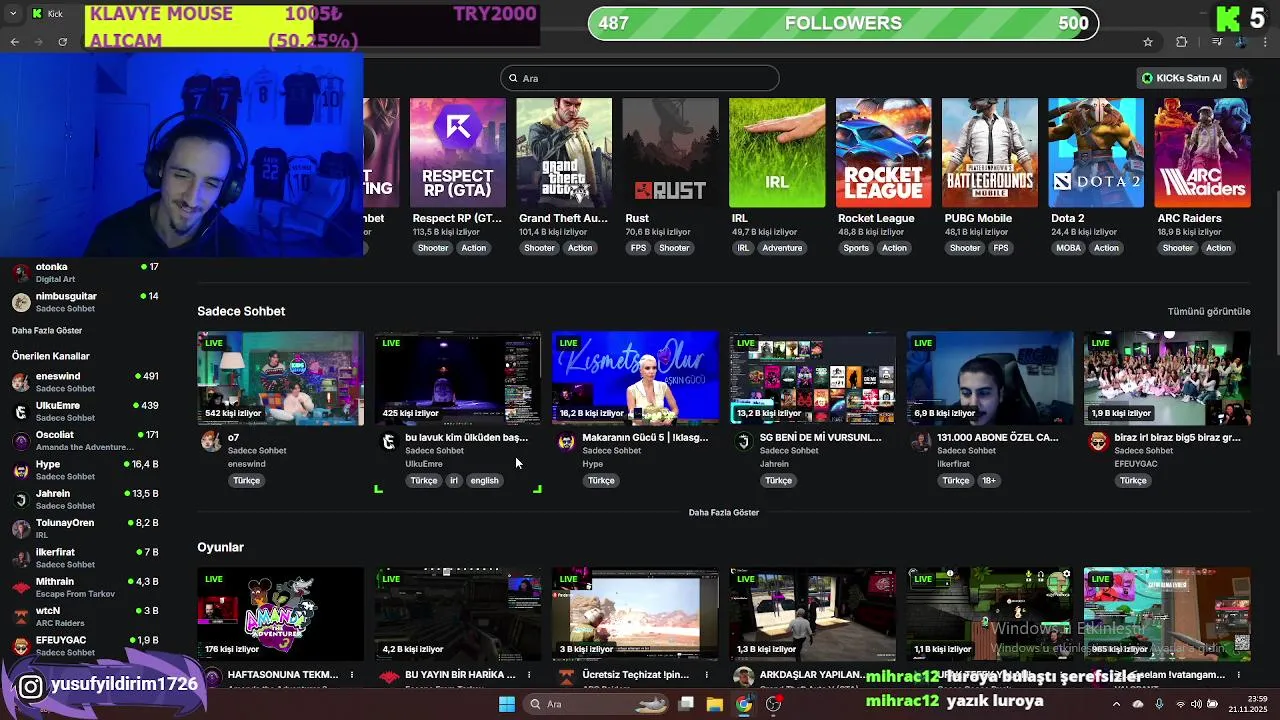Select Sports tag under Rocket League
The width and height of the screenshot is (1280, 720).
point(856,248)
